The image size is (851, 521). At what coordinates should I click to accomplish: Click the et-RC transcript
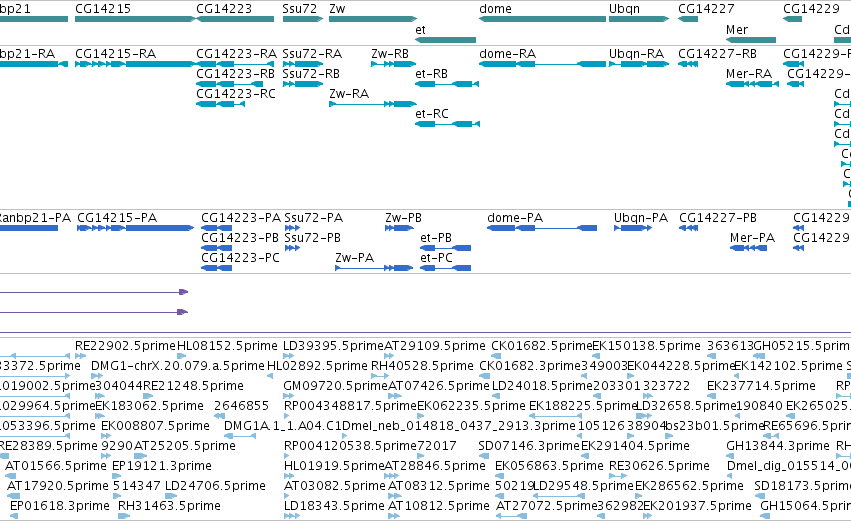pyautogui.click(x=447, y=124)
